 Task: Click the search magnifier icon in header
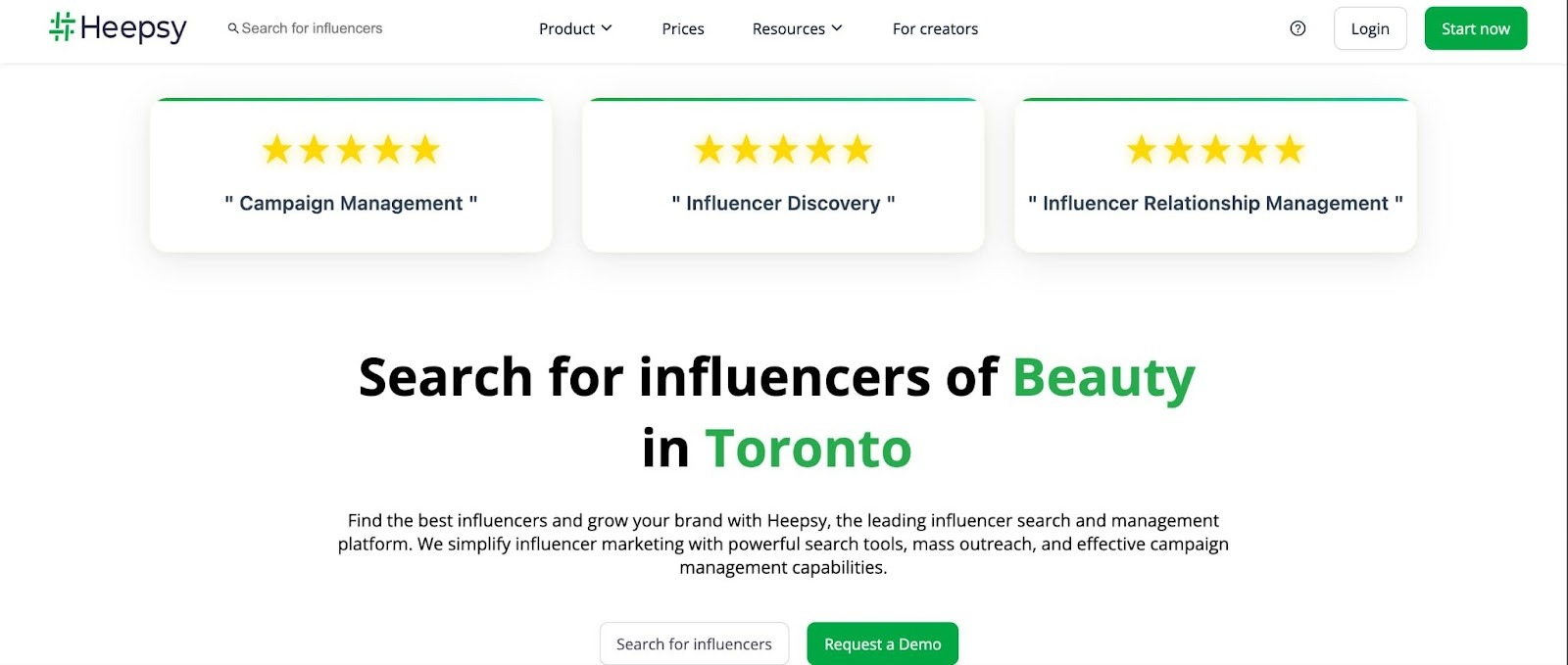[233, 28]
